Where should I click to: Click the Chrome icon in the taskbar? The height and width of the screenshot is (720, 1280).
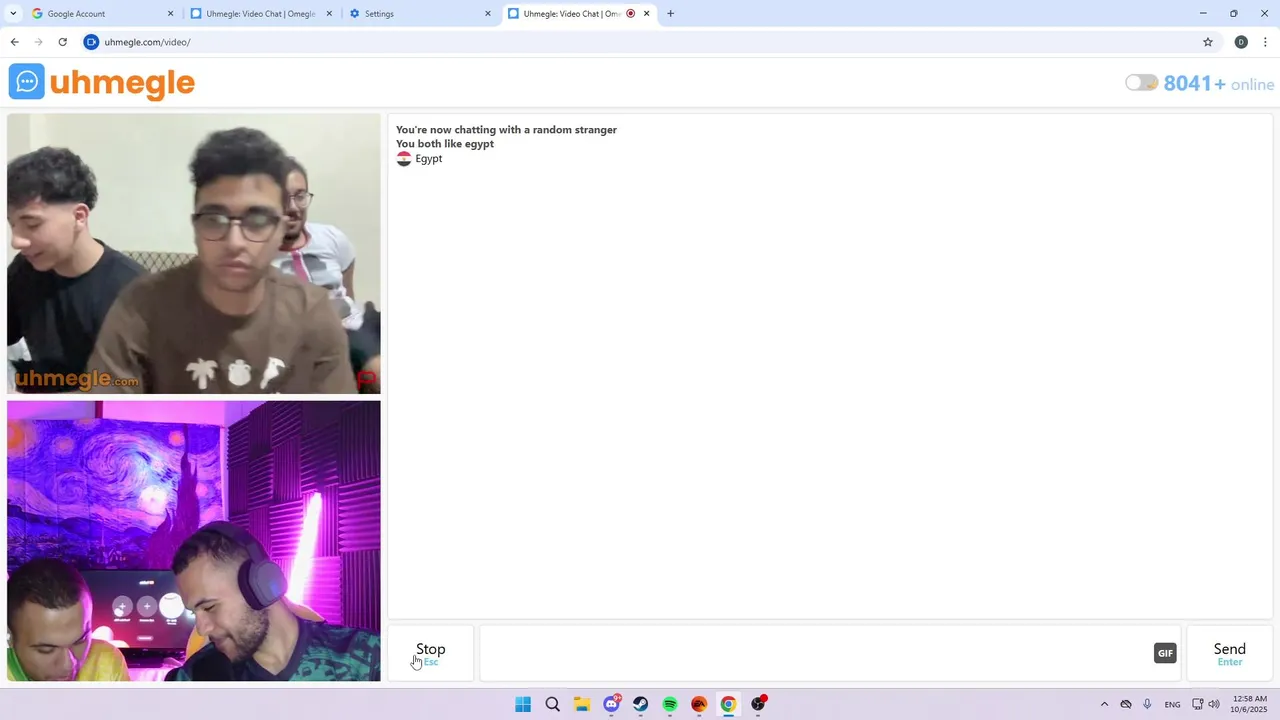[728, 704]
